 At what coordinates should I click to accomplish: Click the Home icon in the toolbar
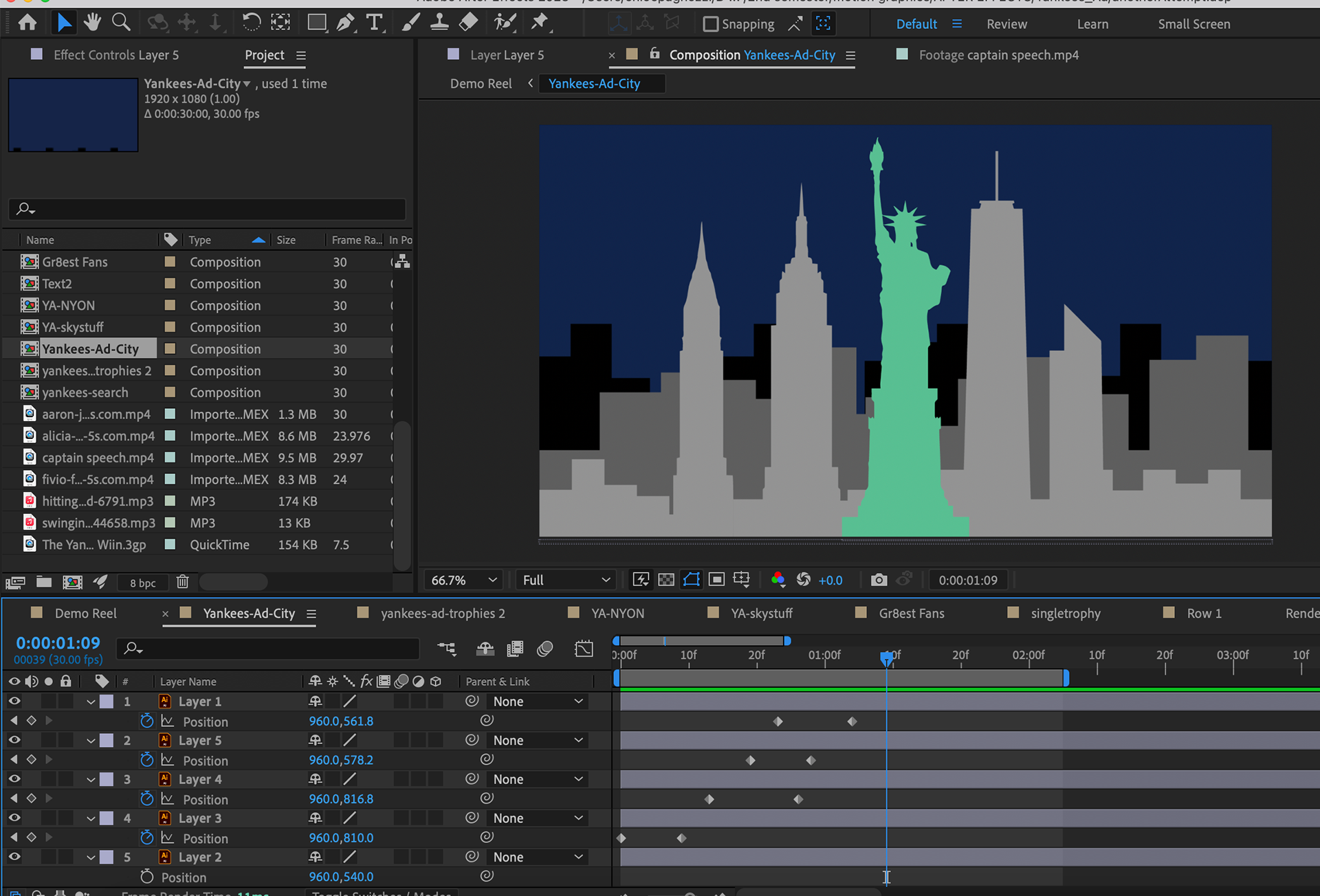pyautogui.click(x=27, y=23)
